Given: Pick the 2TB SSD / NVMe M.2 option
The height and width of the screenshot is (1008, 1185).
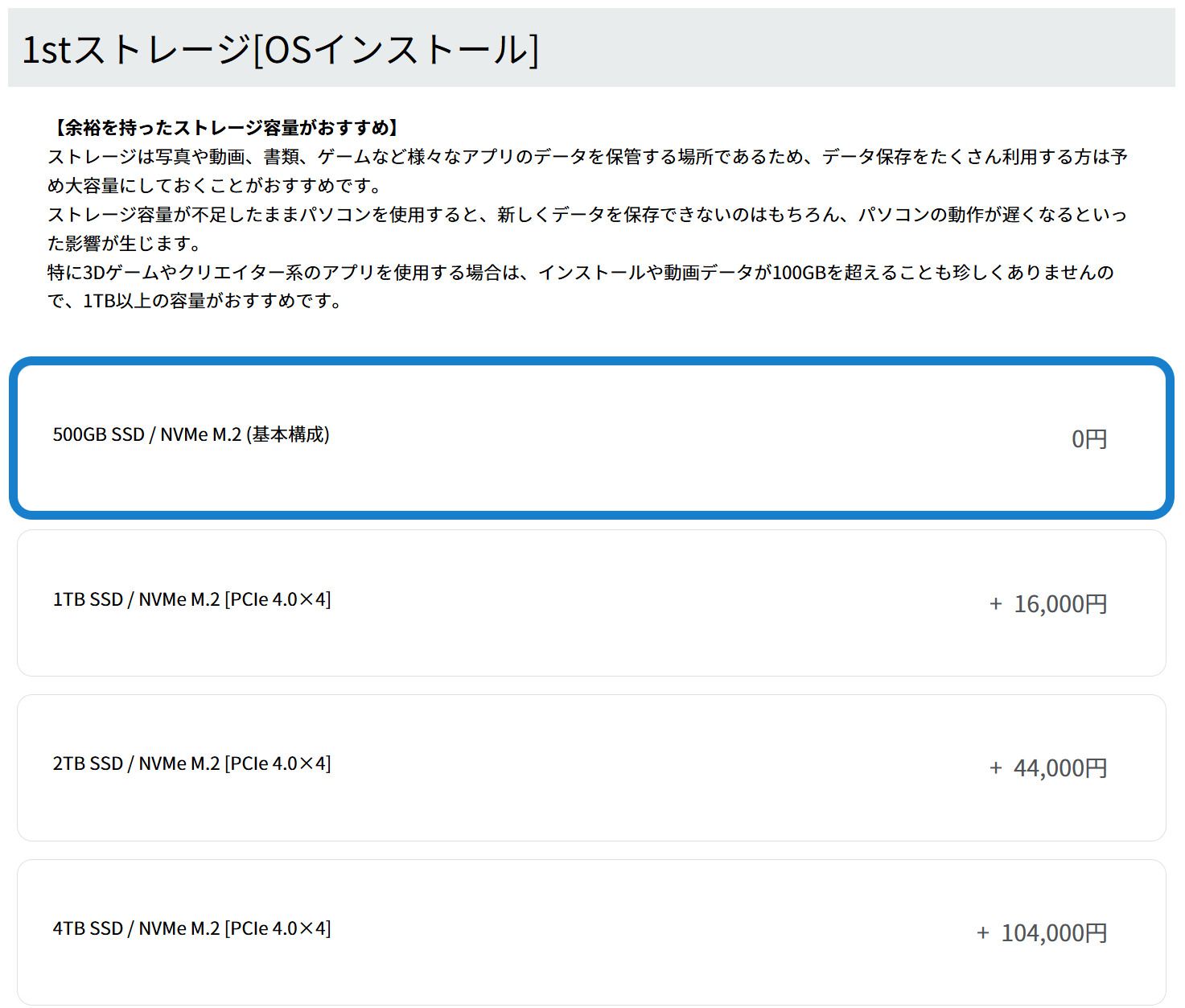Looking at the screenshot, I should click(x=591, y=767).
